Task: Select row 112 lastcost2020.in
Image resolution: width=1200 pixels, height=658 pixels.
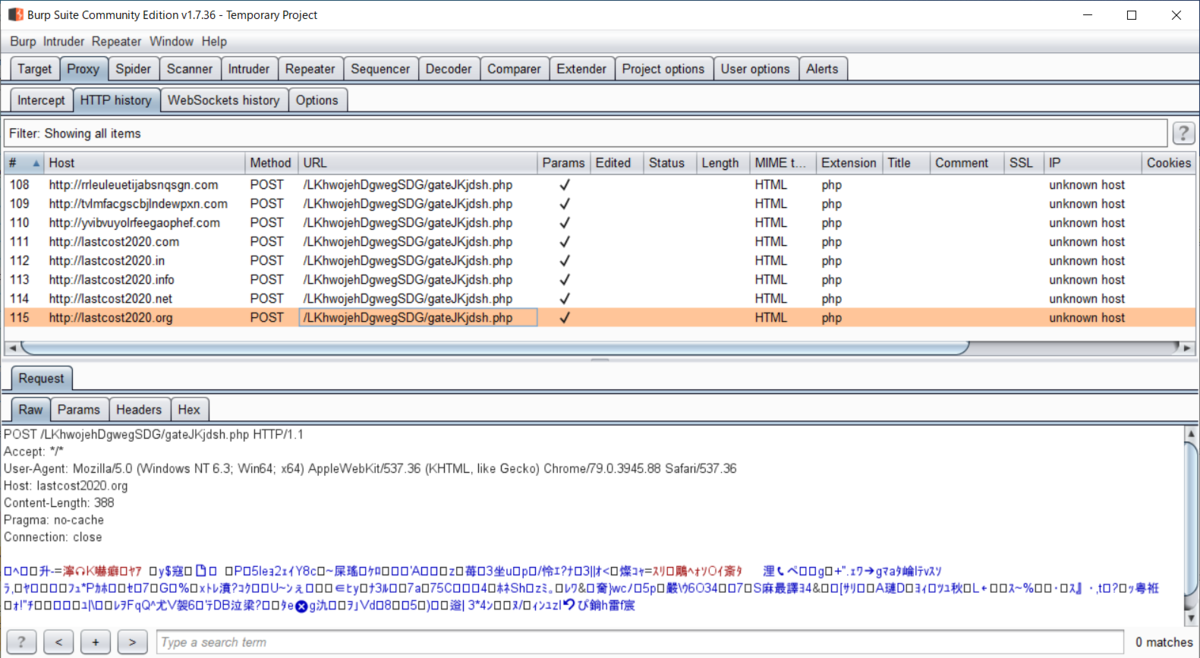Action: pyautogui.click(x=600, y=261)
